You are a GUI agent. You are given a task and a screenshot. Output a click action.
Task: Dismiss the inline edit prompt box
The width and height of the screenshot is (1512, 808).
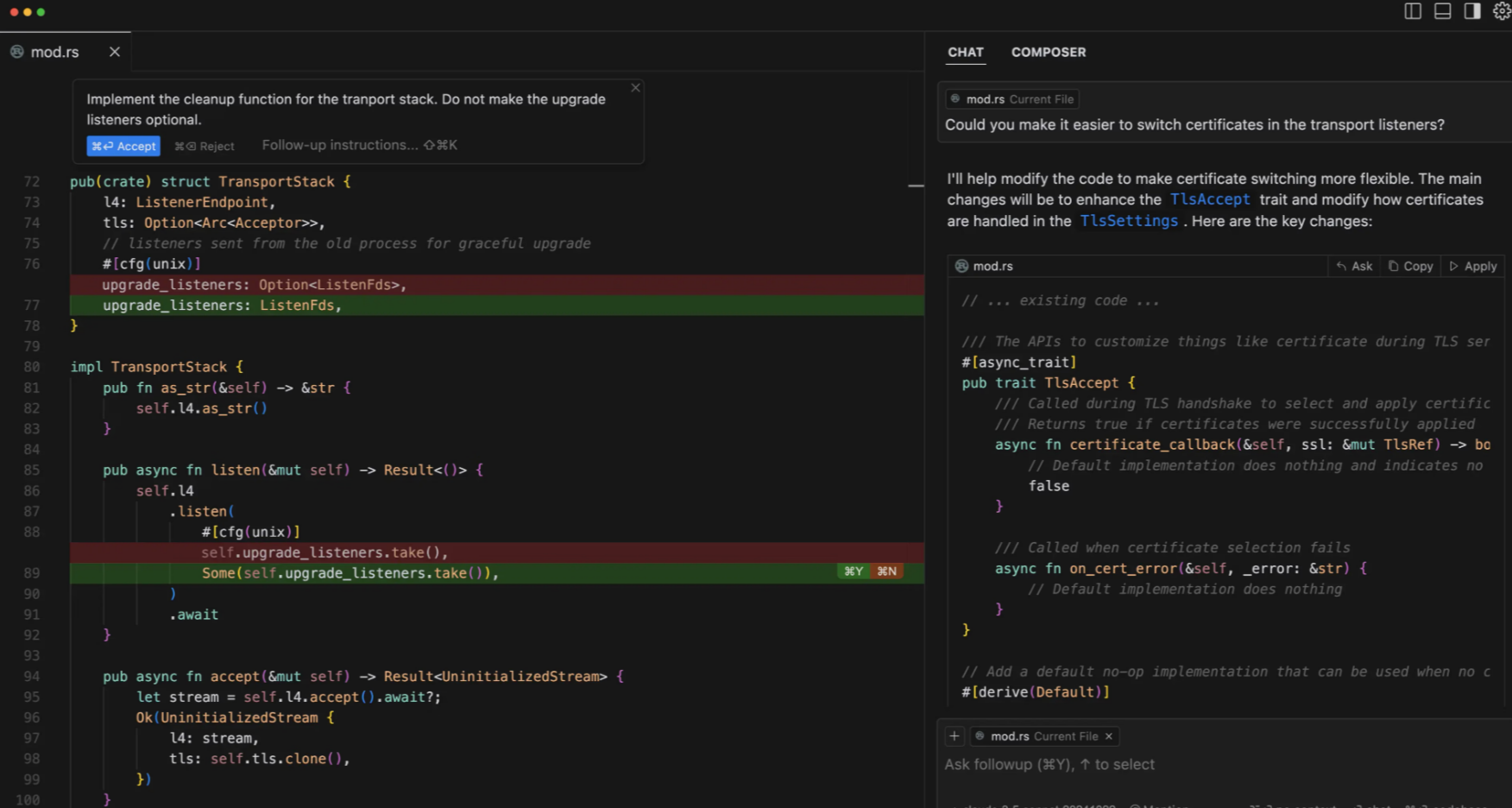pyautogui.click(x=636, y=87)
